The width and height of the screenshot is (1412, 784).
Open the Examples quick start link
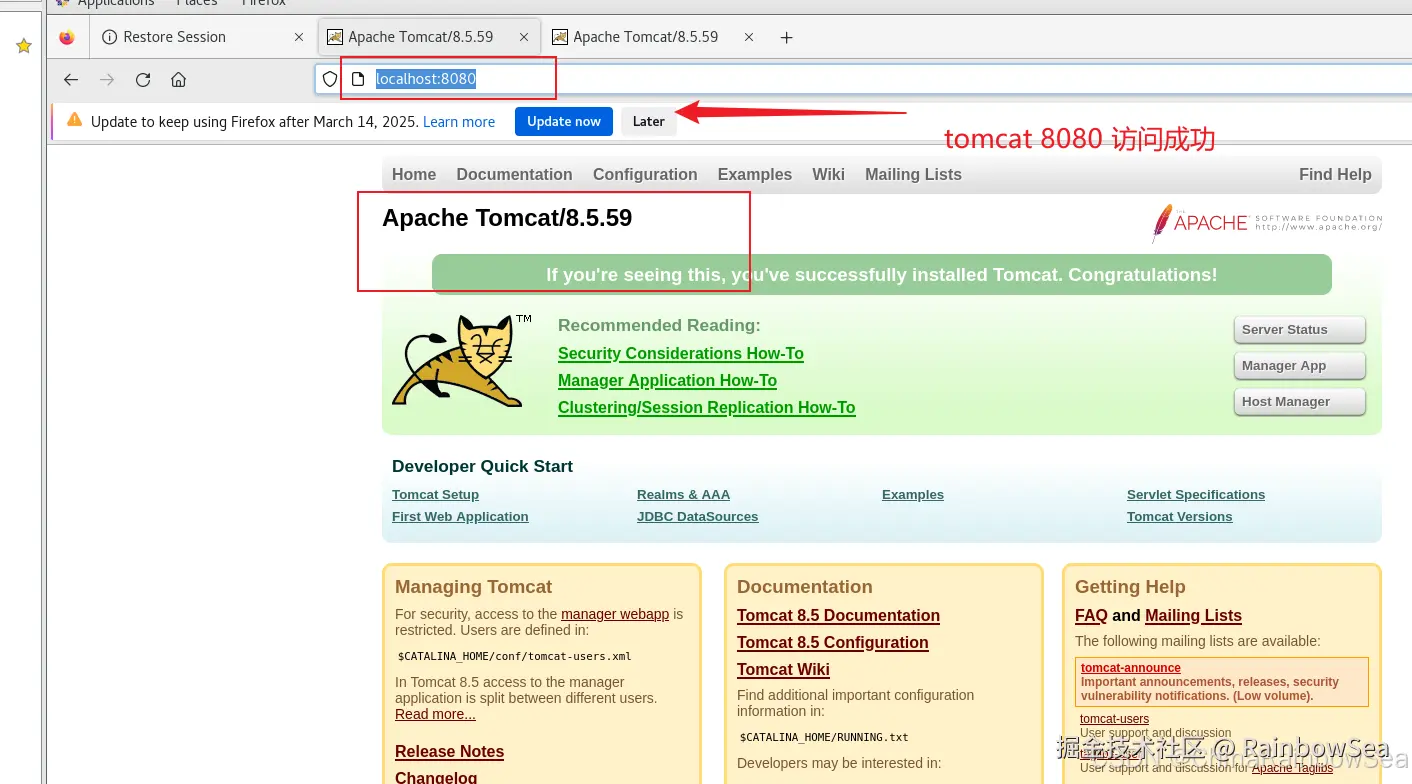[x=913, y=495]
